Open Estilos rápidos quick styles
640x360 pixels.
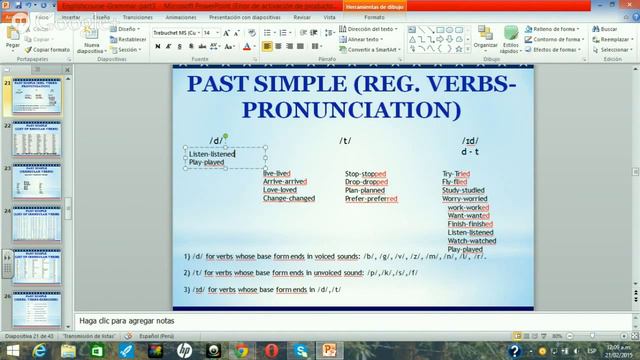click(511, 40)
